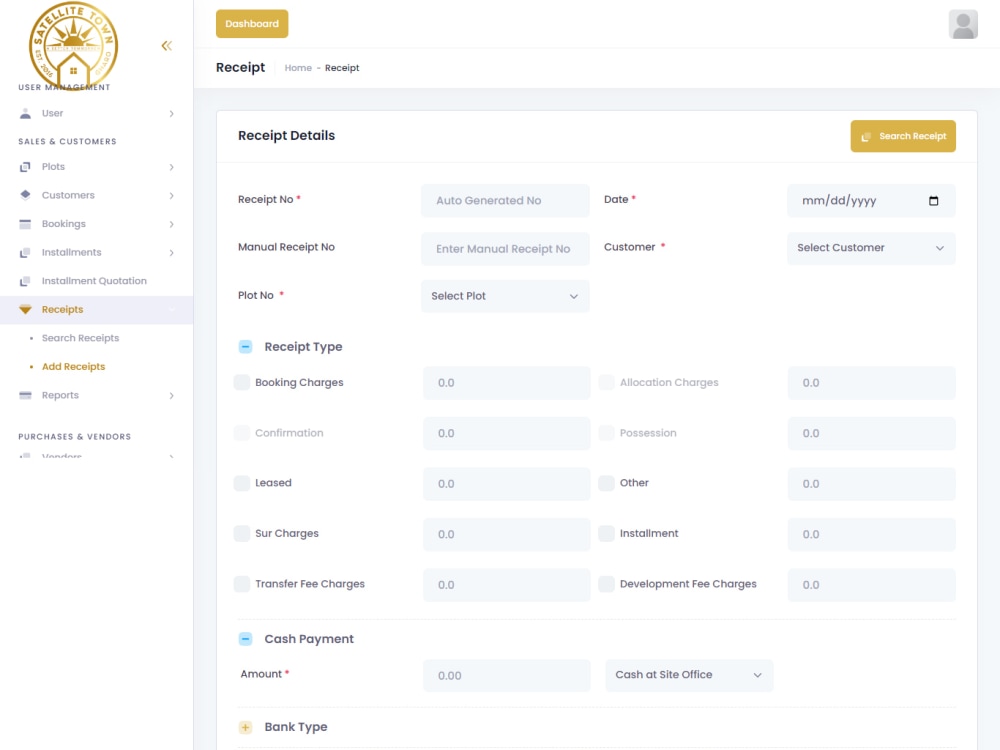The height and width of the screenshot is (750, 1000).
Task: Open the calendar picker icon in Date field
Action: point(933,201)
